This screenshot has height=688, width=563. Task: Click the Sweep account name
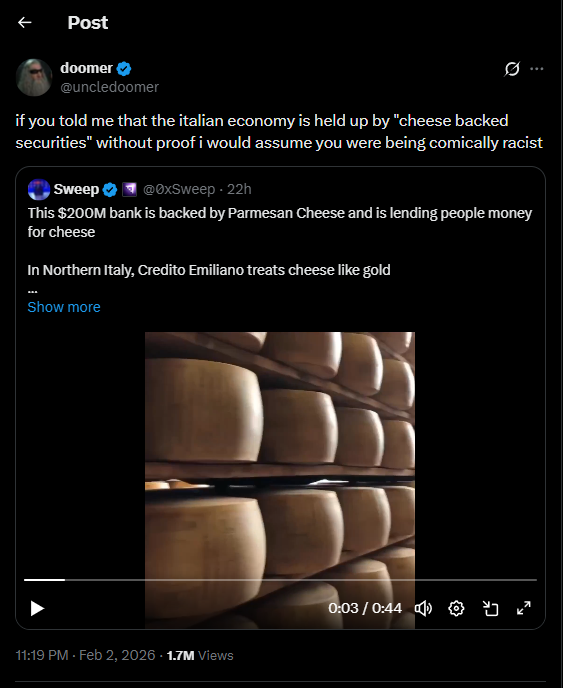coord(76,189)
